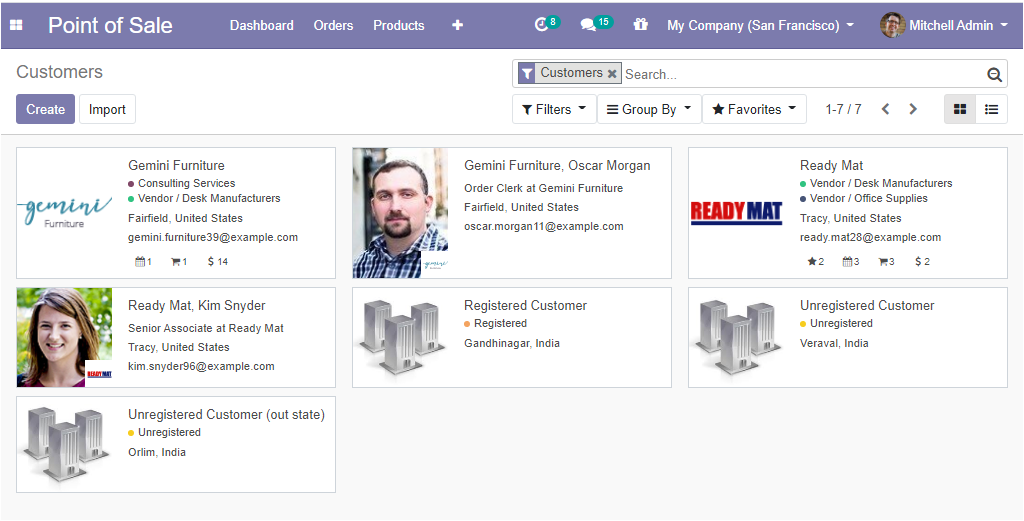Click the dark blue Vendor / Office Supplies dot
The image size is (1024, 521).
[803, 198]
